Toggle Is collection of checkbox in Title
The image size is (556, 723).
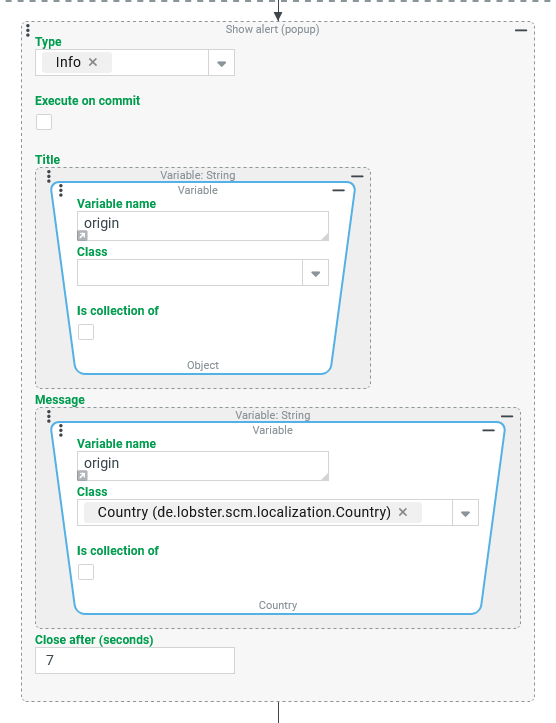click(86, 332)
